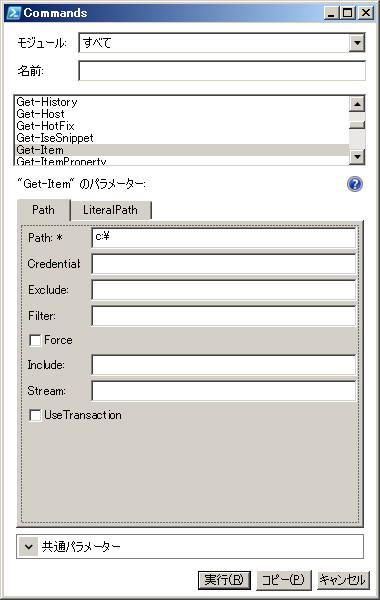Screen dimensions: 380x600
Task: Switch to the LiteralPath tab
Action: 110,210
